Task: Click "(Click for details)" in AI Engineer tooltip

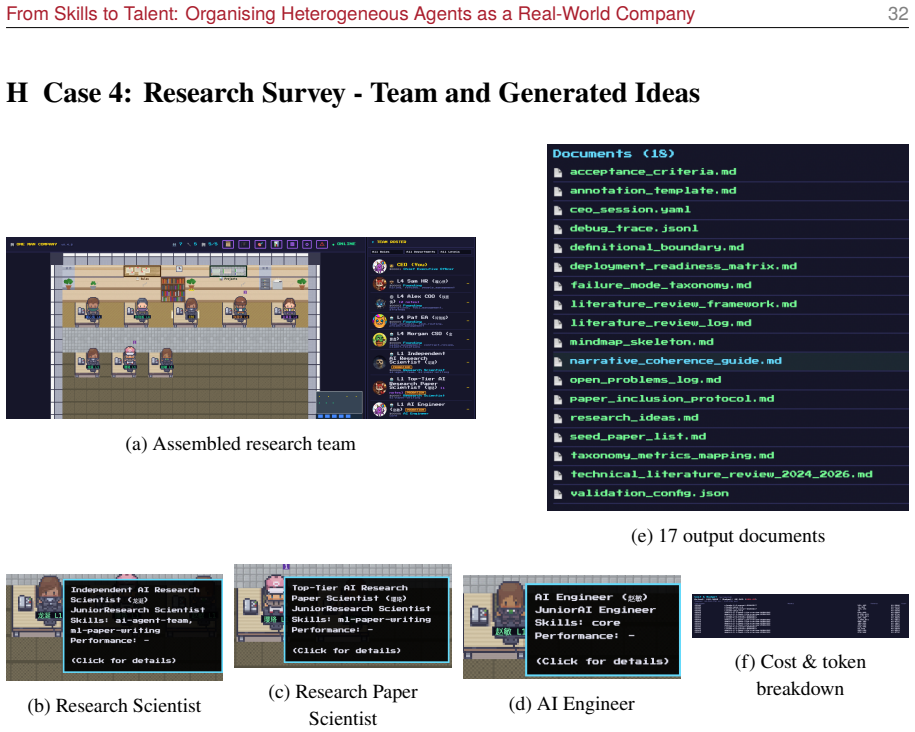Action: tap(602, 661)
